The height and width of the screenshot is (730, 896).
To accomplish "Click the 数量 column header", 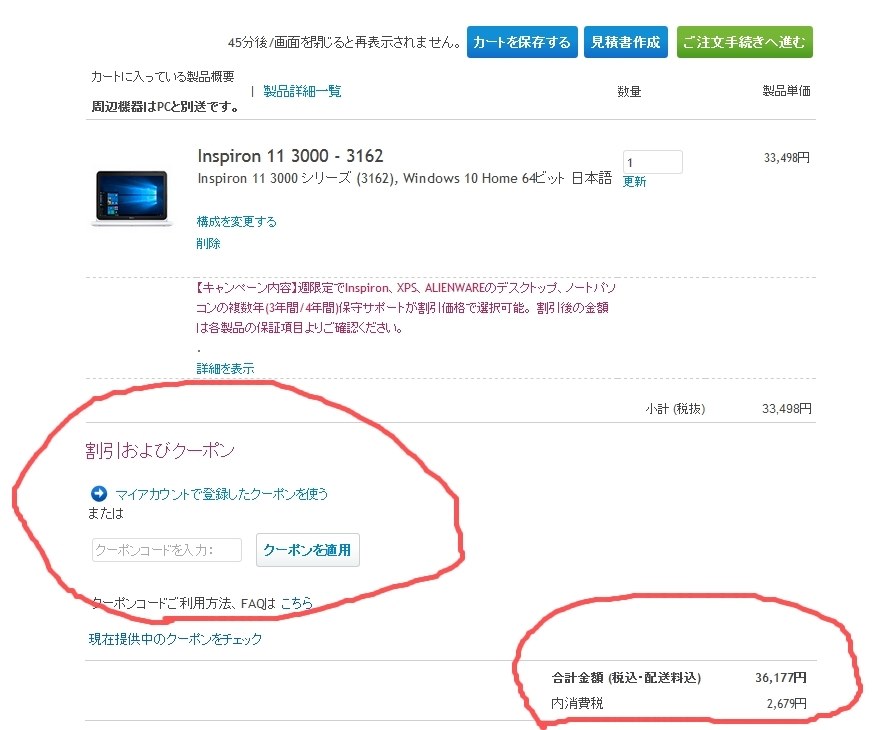I will coord(629,92).
